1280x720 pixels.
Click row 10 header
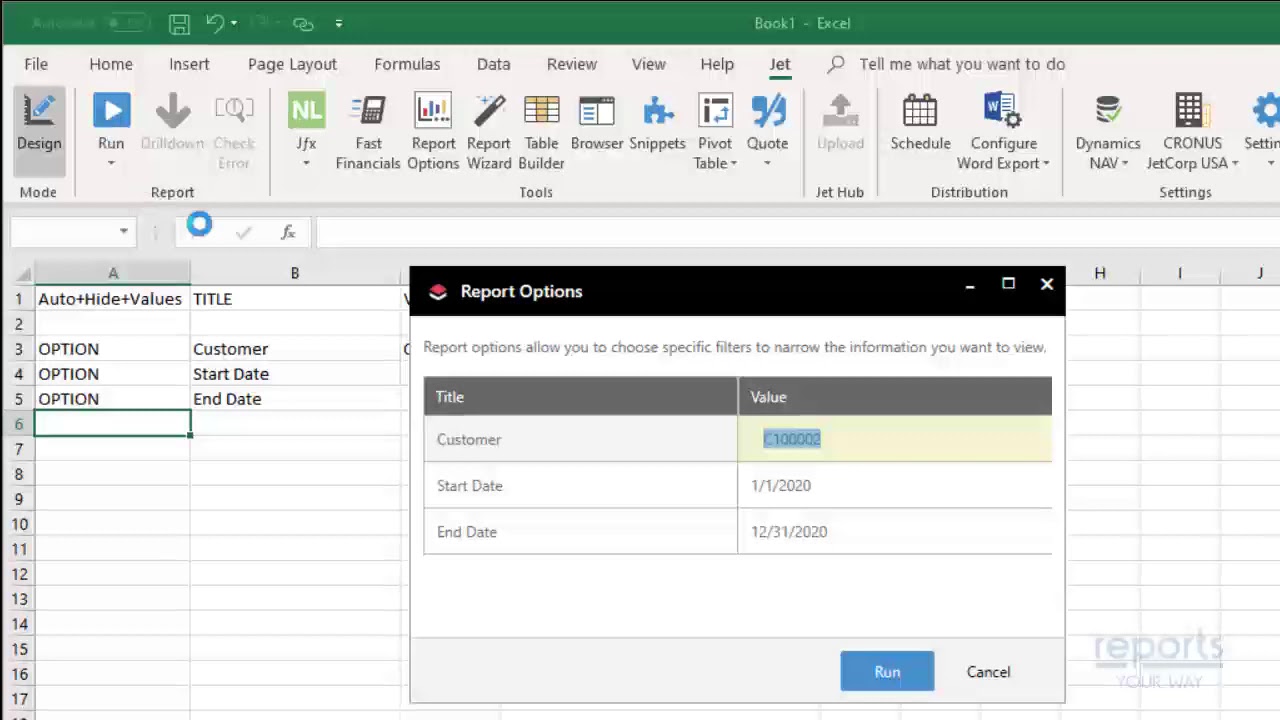click(18, 524)
